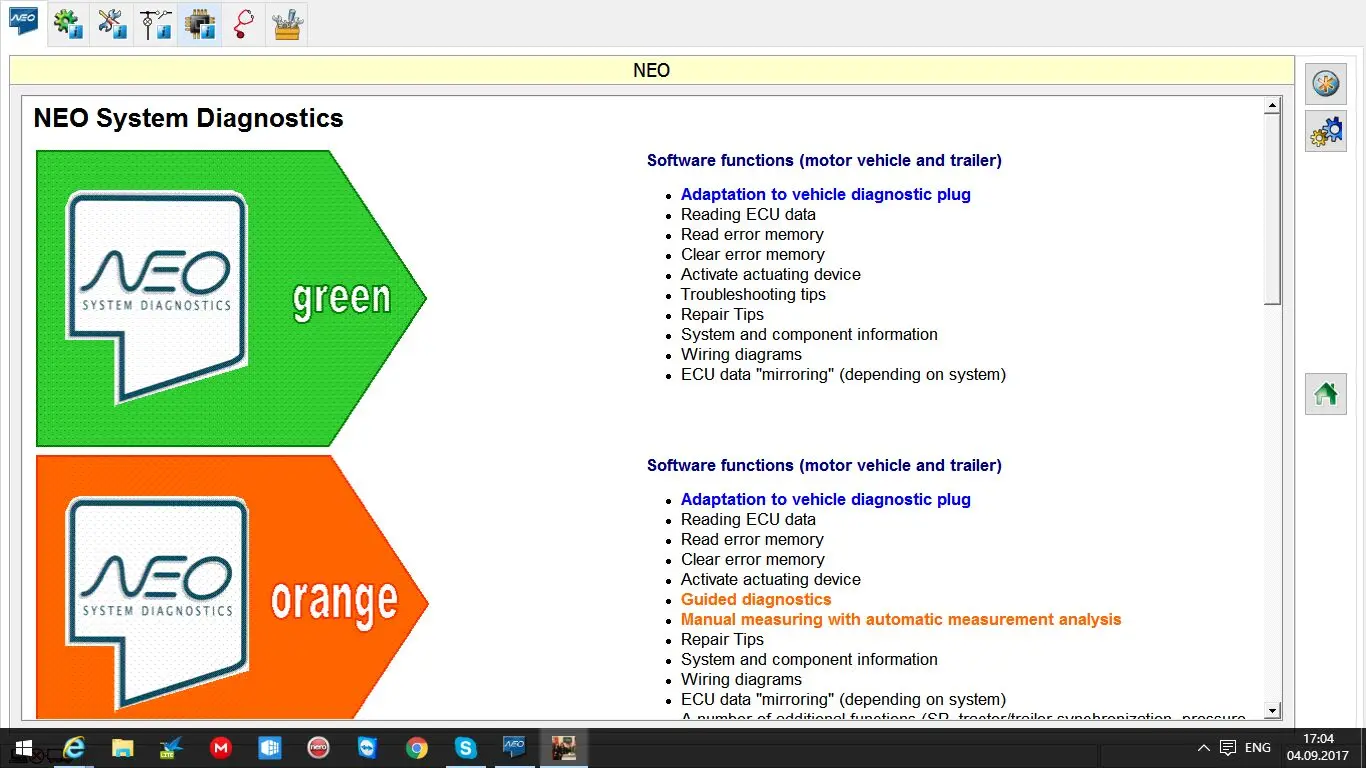Select 'System and component information' in orange section
This screenshot has height=768, width=1366.
809,659
